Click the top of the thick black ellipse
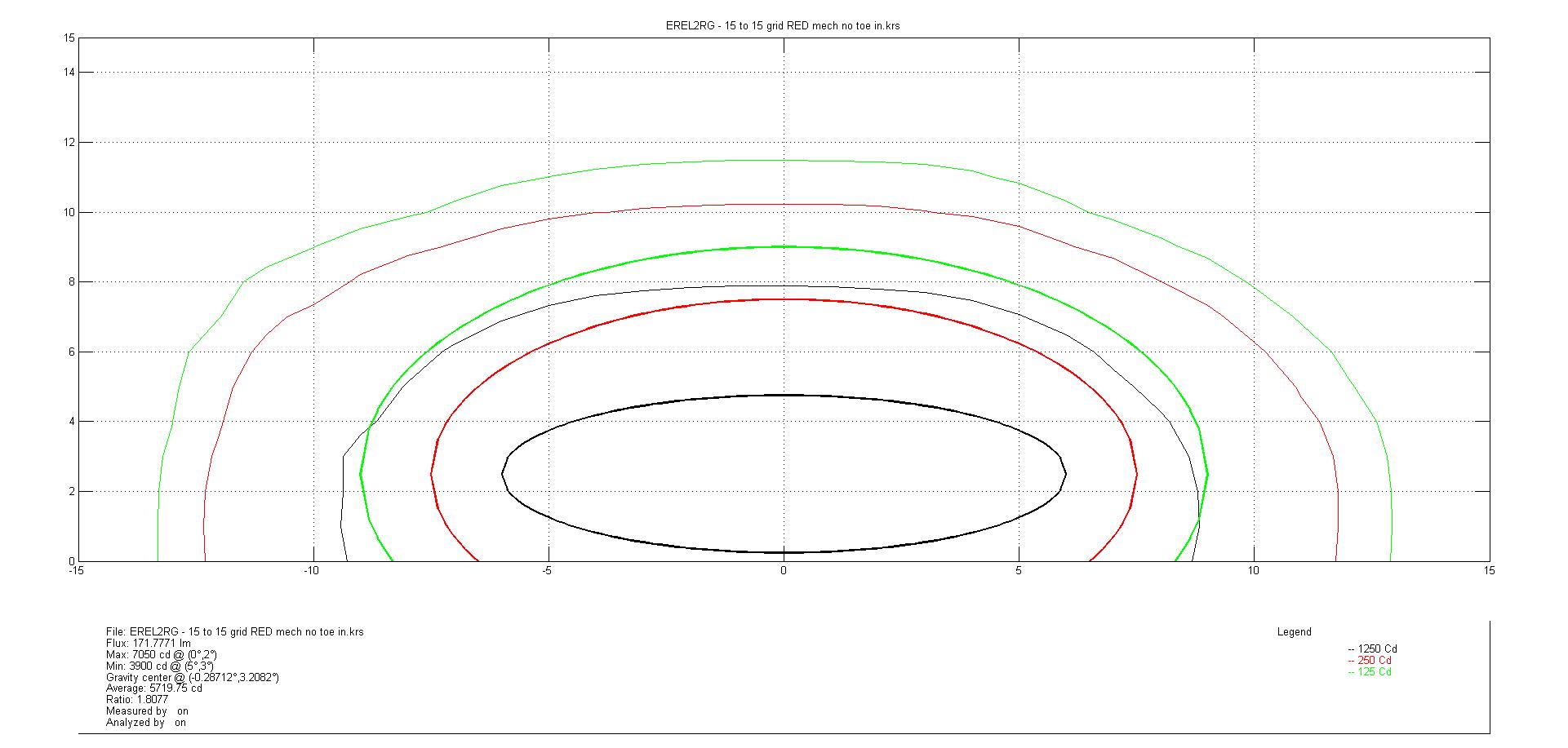The image size is (1568, 748). pyautogui.click(x=784, y=396)
